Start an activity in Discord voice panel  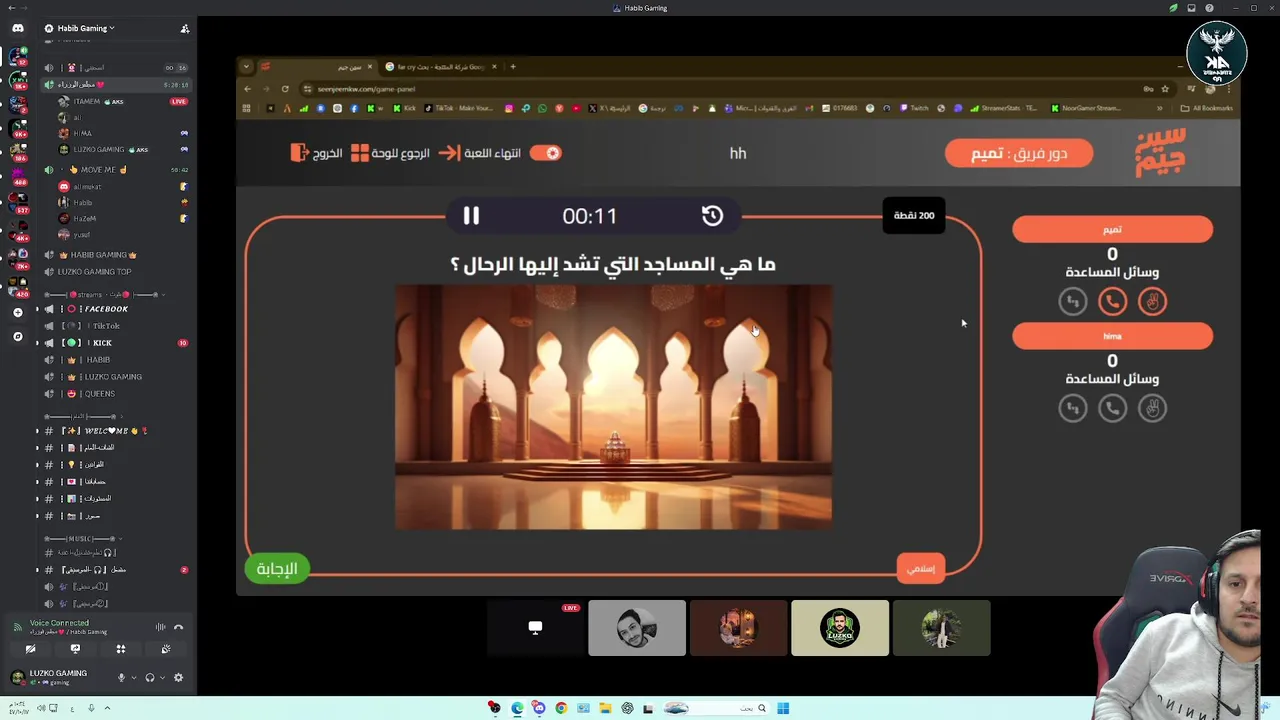coord(121,649)
